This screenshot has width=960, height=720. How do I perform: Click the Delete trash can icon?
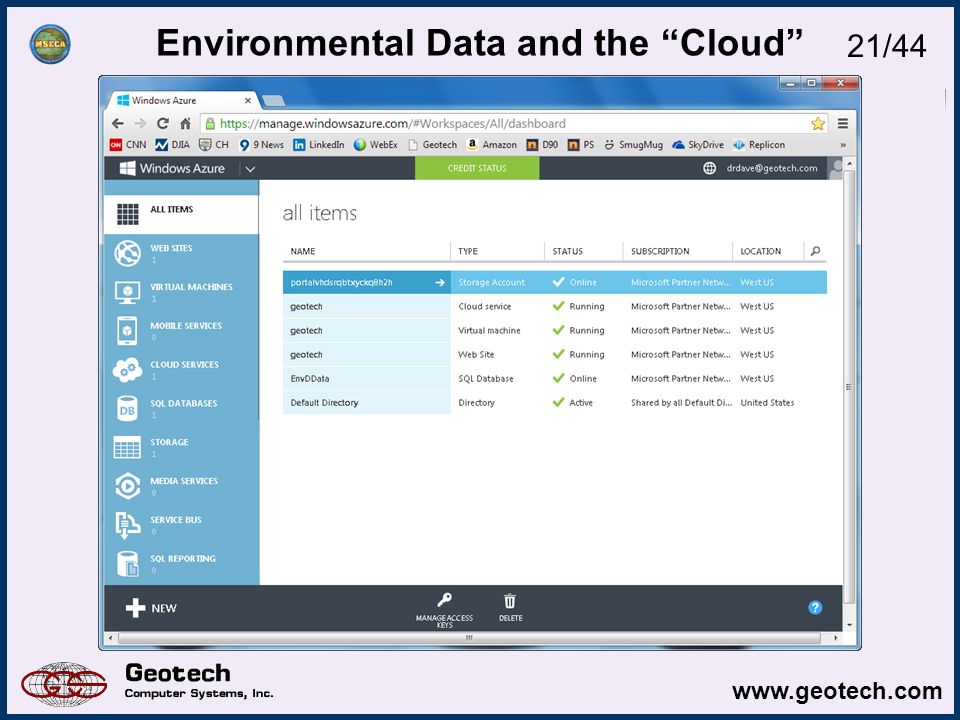click(510, 601)
